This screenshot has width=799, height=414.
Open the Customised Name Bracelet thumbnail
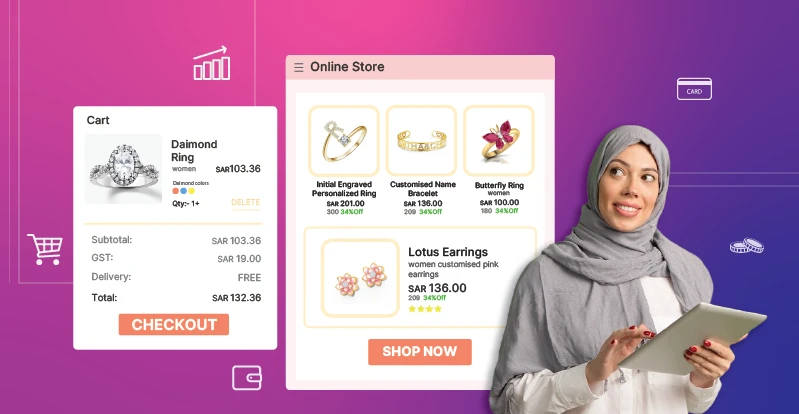[421, 141]
